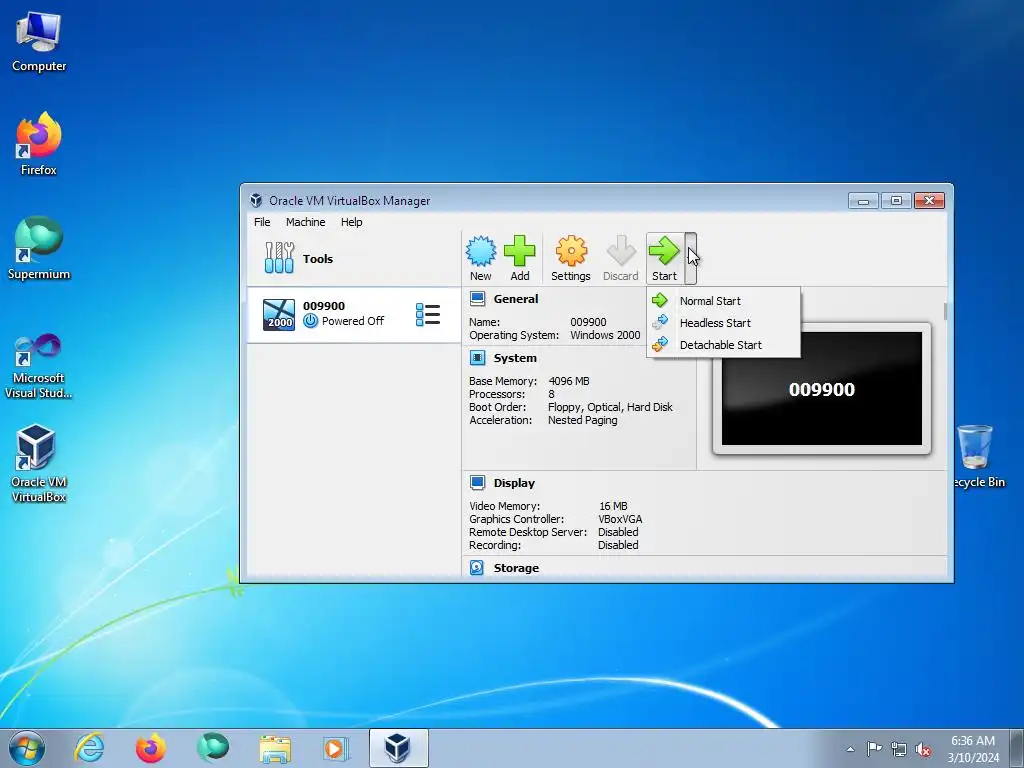Viewport: 1024px width, 768px height.
Task: Click the Display section screen icon
Action: [477, 483]
